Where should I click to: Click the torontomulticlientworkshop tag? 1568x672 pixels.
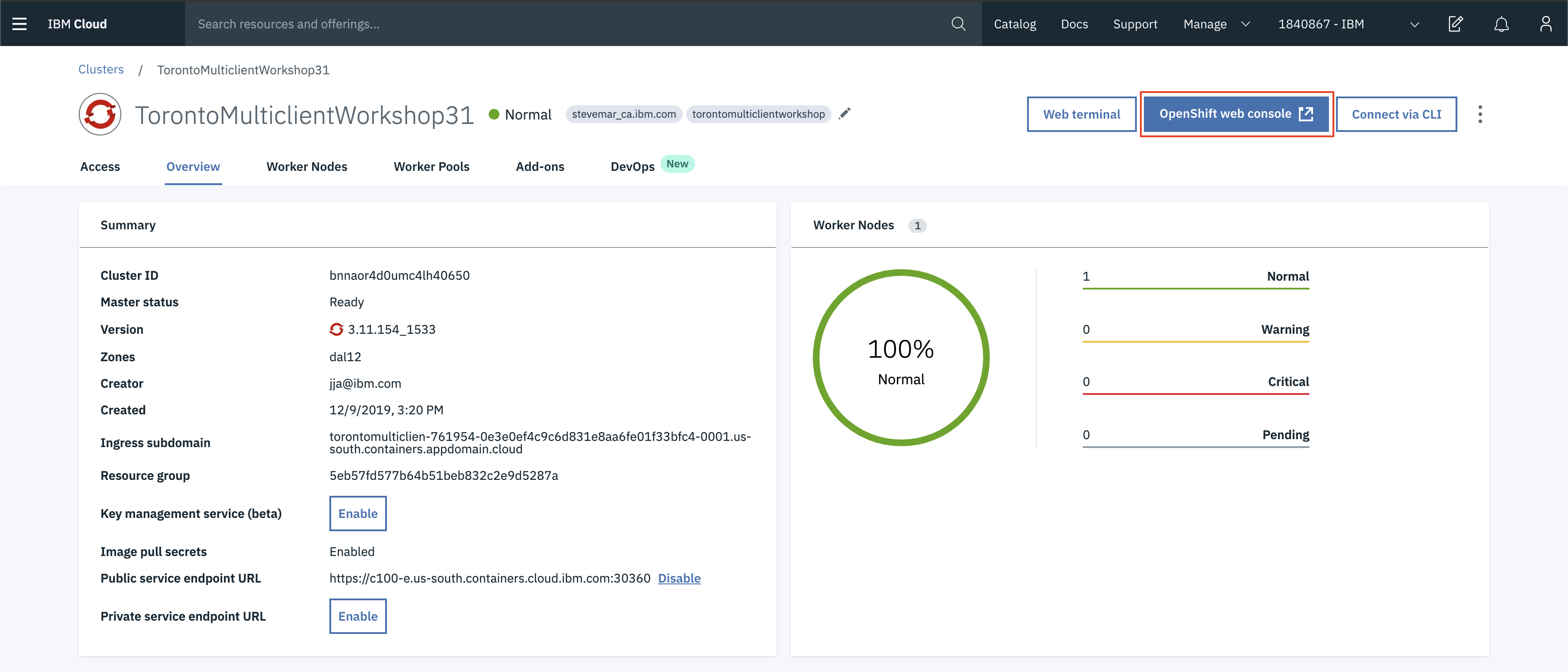758,114
